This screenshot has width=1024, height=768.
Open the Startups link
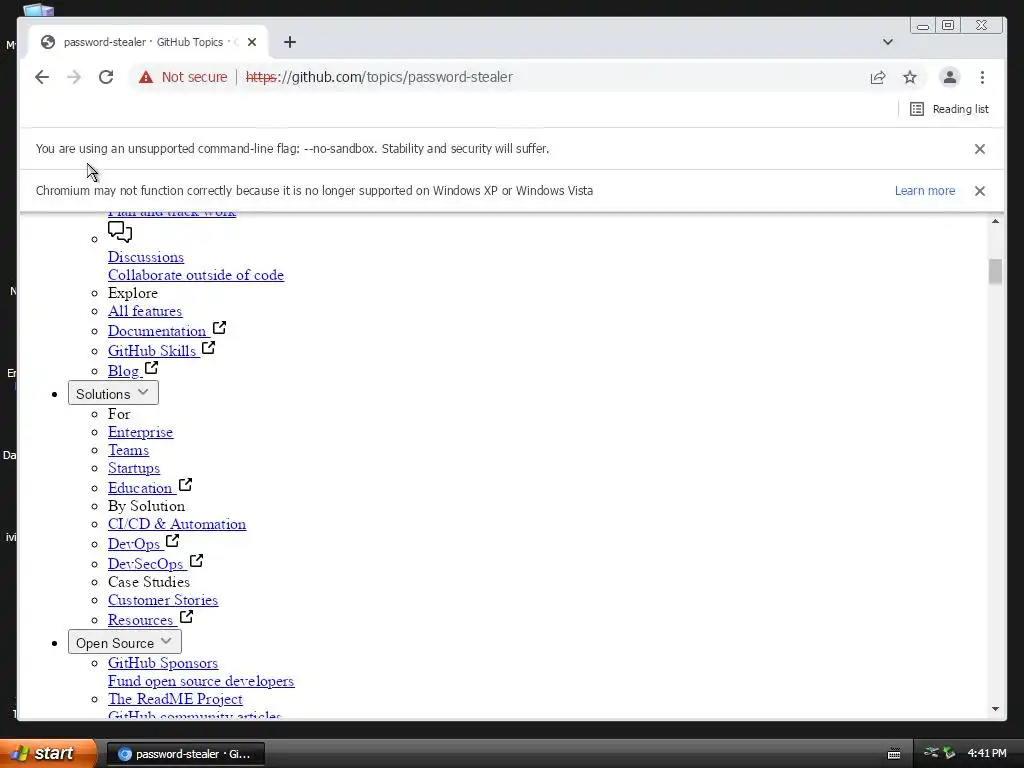(134, 468)
